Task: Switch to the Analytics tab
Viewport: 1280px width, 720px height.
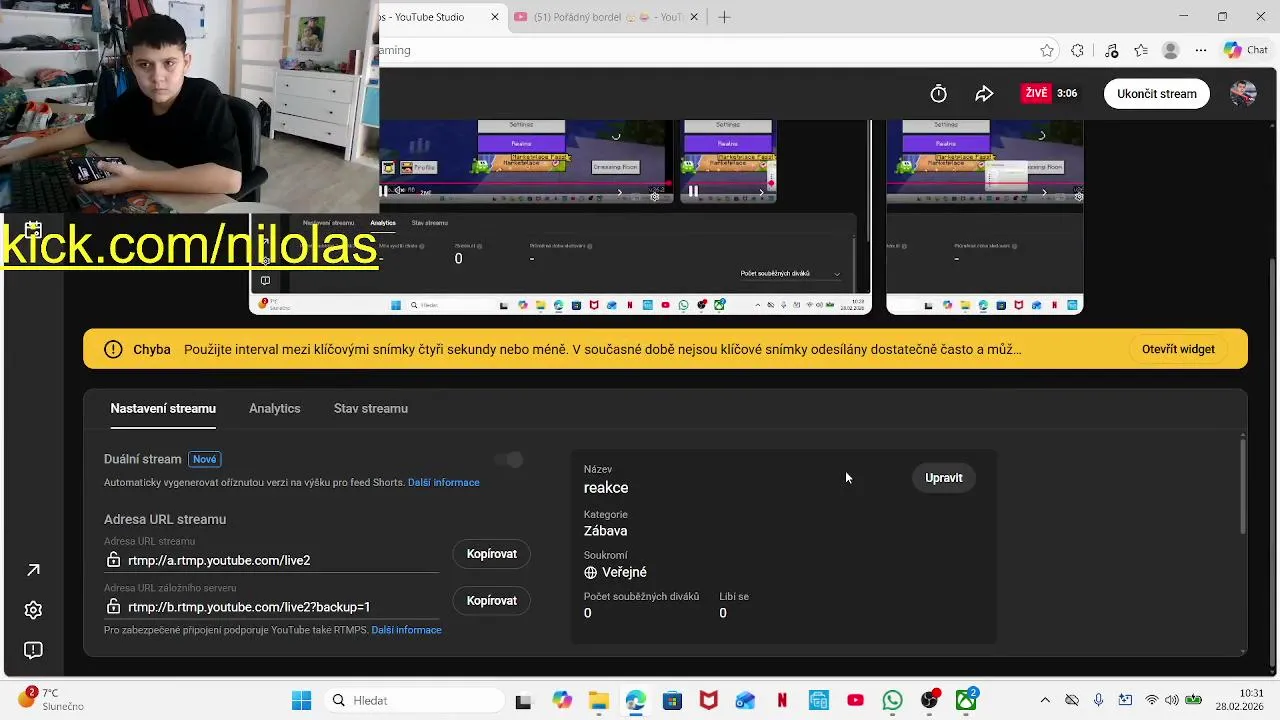Action: (275, 408)
